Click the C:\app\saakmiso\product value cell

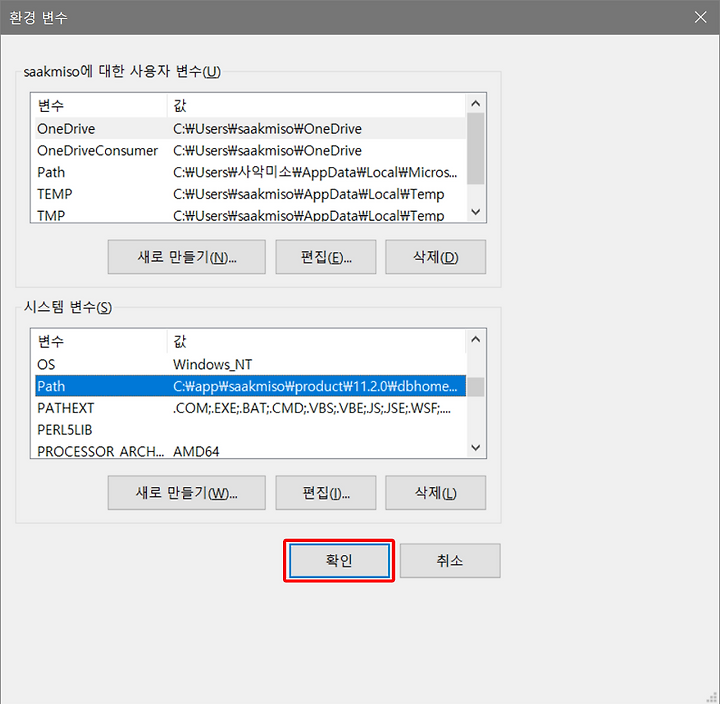click(315, 387)
